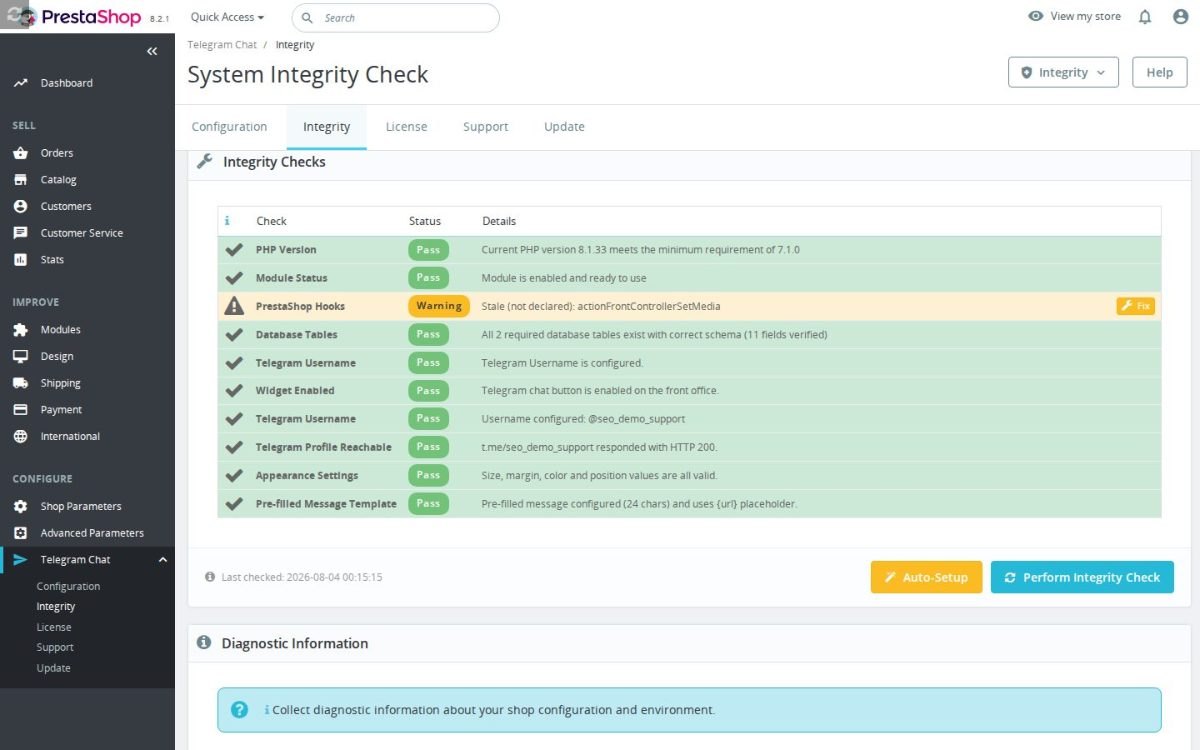
Task: Click the Telegram Chat paper plane icon
Action: point(20,560)
